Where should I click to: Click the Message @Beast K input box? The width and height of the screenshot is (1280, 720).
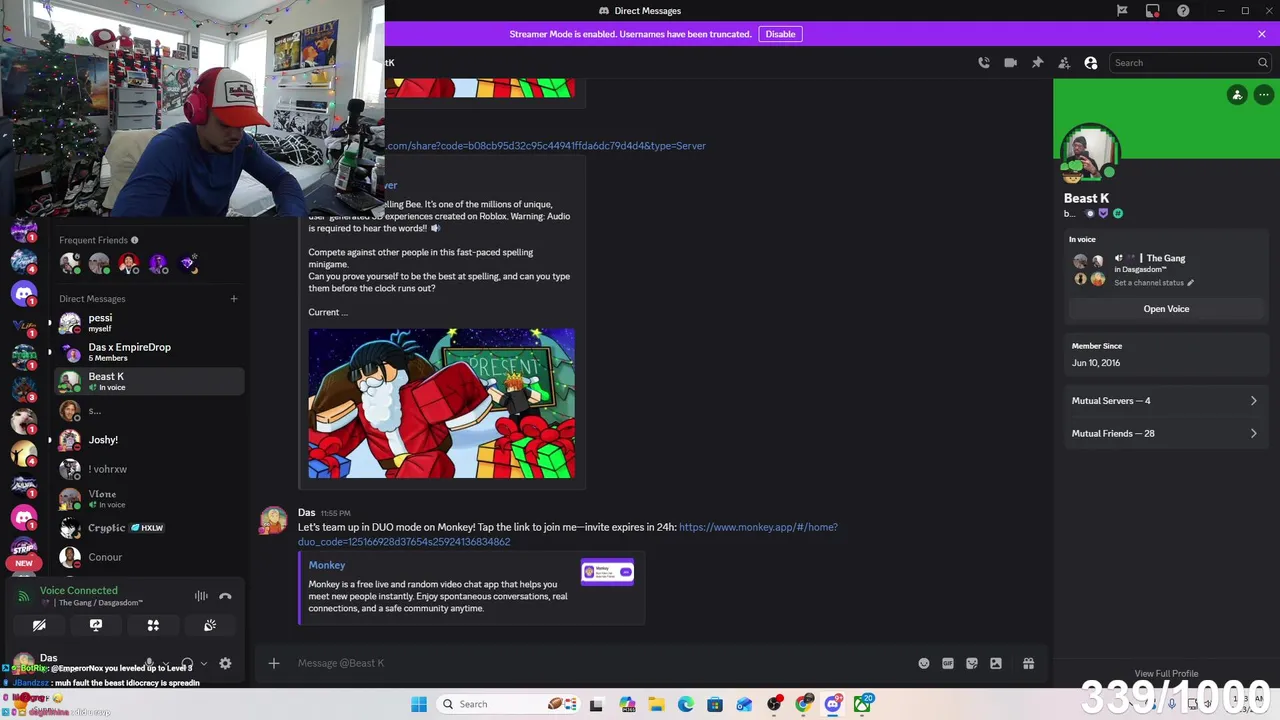click(600, 663)
